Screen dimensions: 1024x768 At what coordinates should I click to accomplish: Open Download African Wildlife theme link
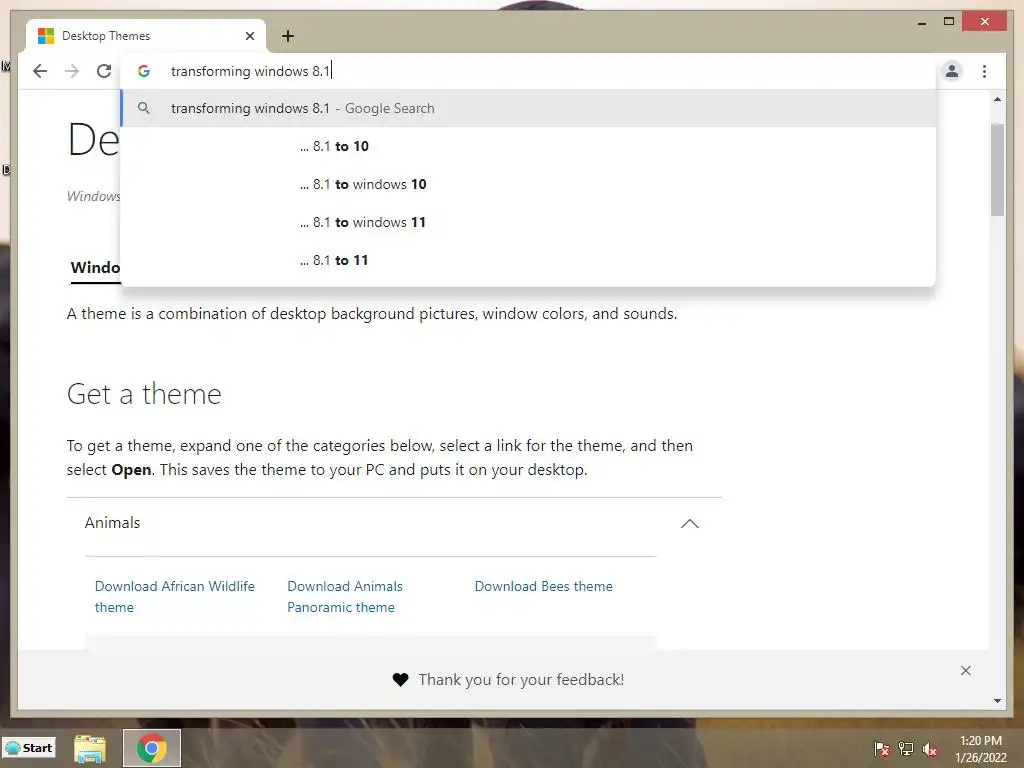tap(174, 596)
